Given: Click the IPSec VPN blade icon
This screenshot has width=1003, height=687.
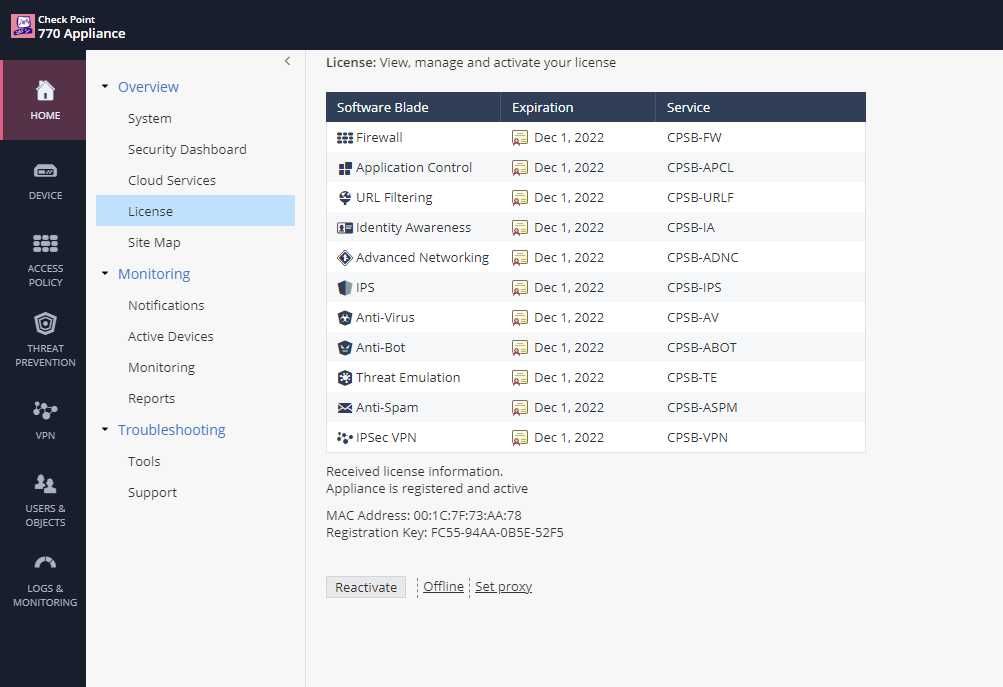Looking at the screenshot, I should tap(345, 438).
